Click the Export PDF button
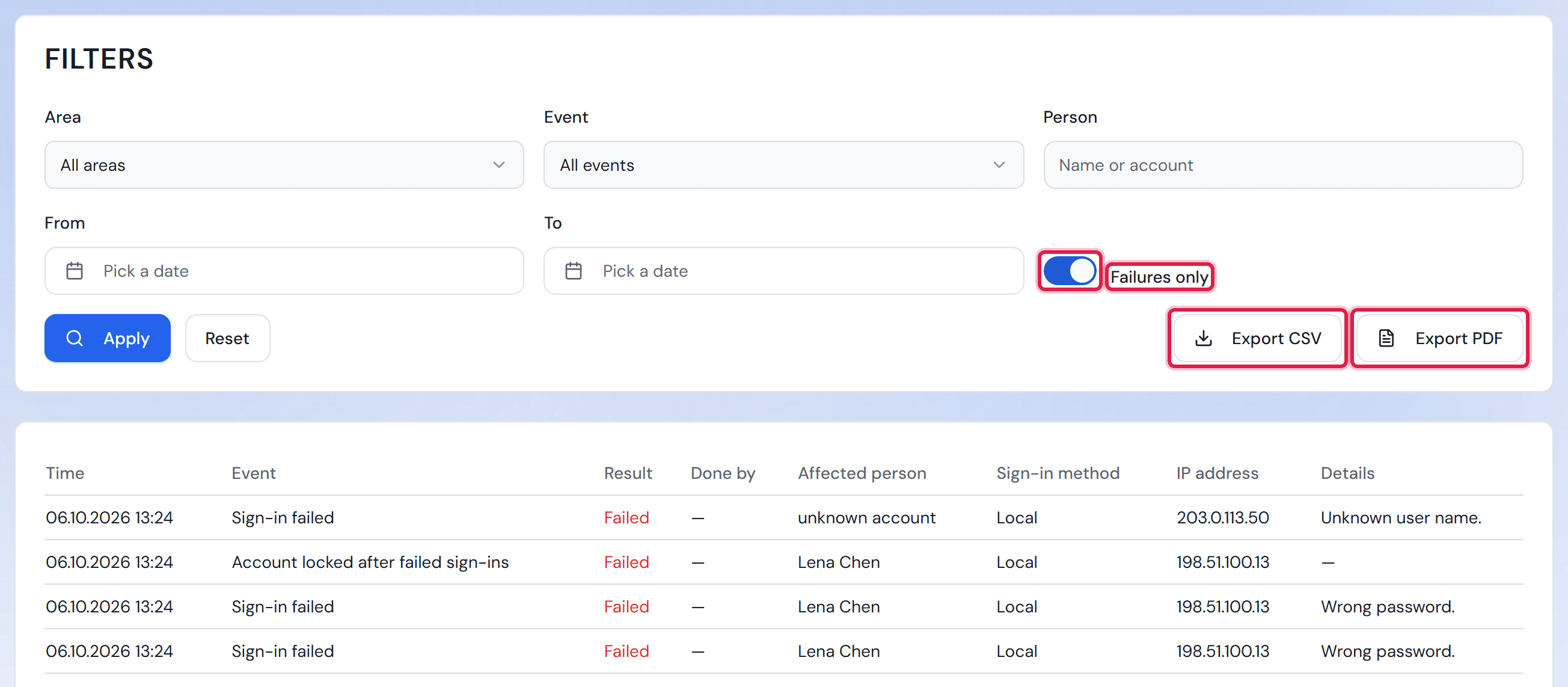 click(1439, 338)
